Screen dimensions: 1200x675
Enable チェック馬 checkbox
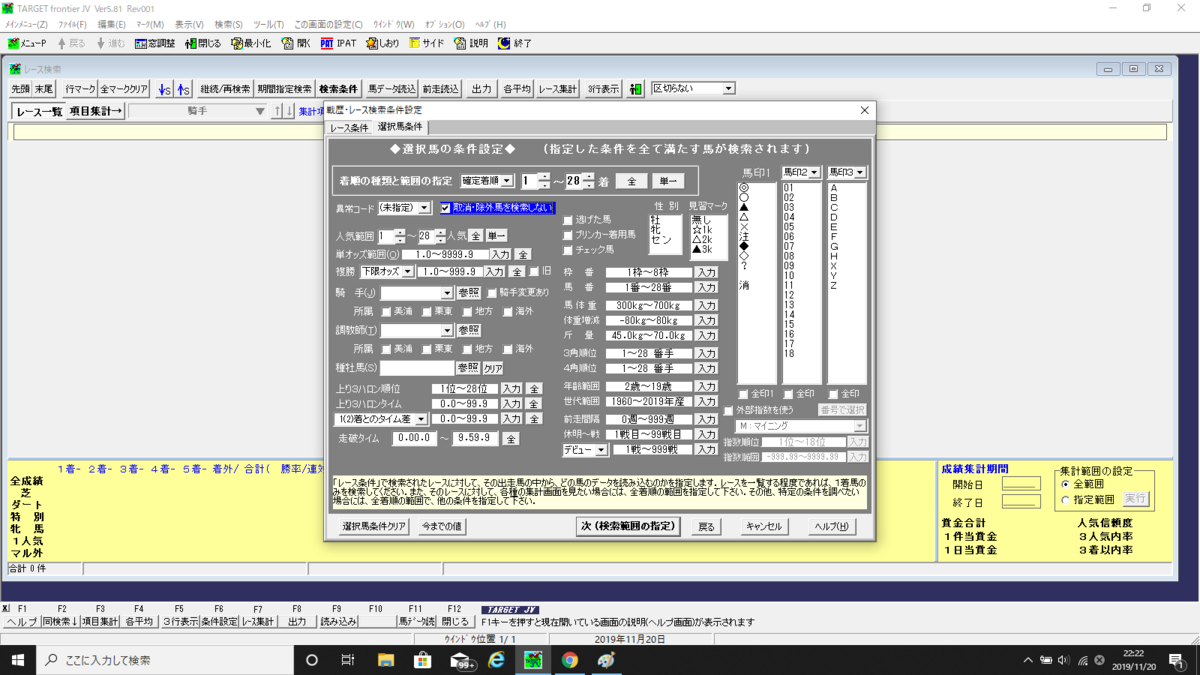[569, 250]
